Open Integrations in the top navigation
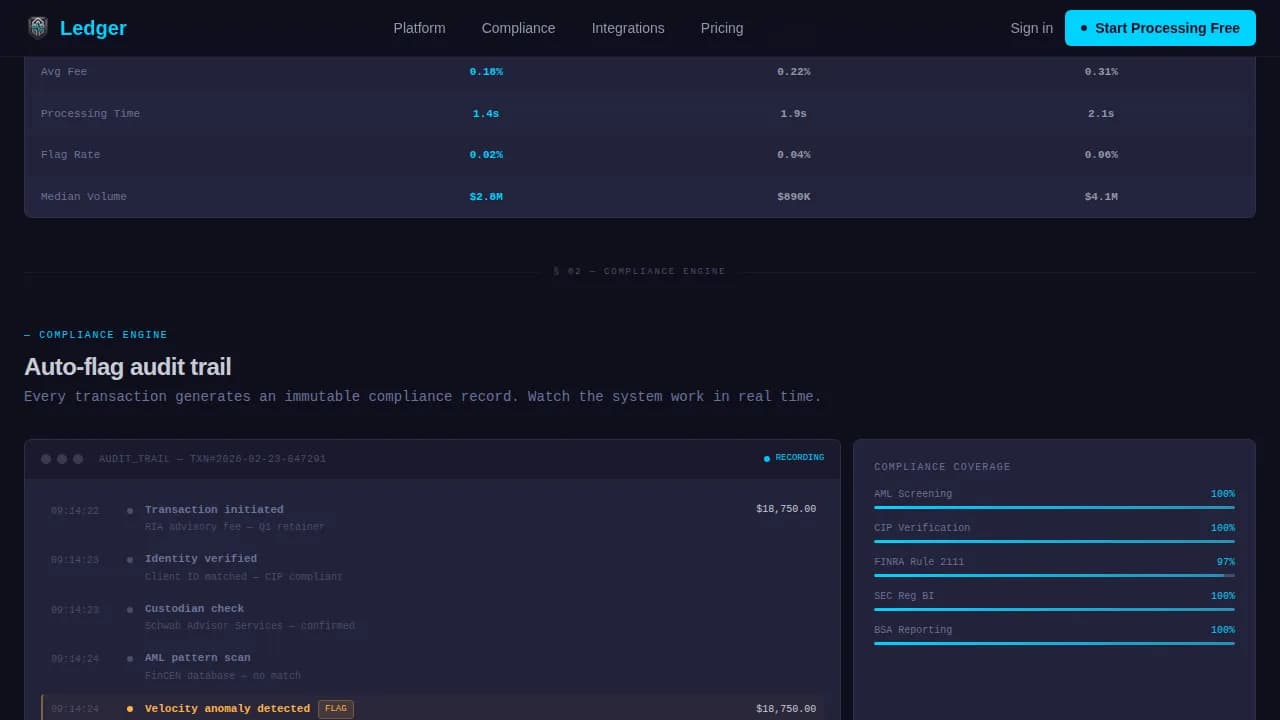This screenshot has height=720, width=1280. (628, 28)
